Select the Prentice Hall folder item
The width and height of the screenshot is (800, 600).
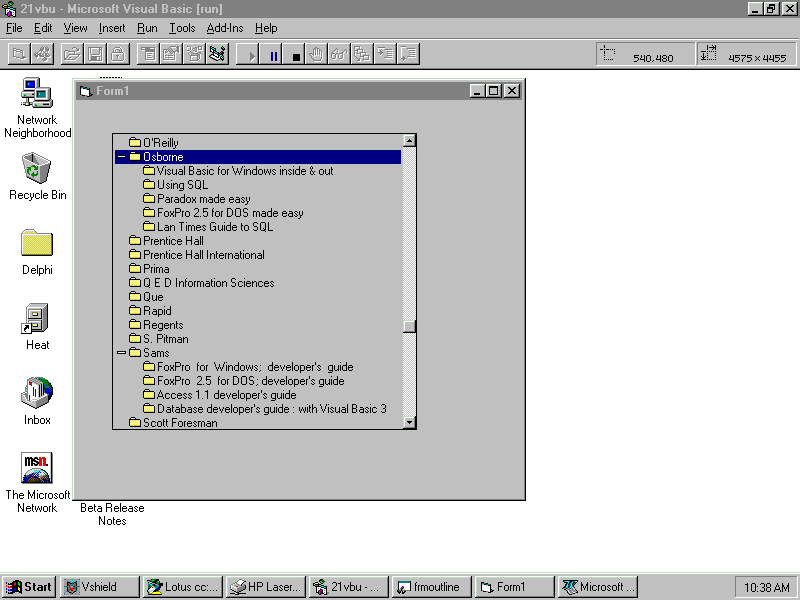pos(172,241)
